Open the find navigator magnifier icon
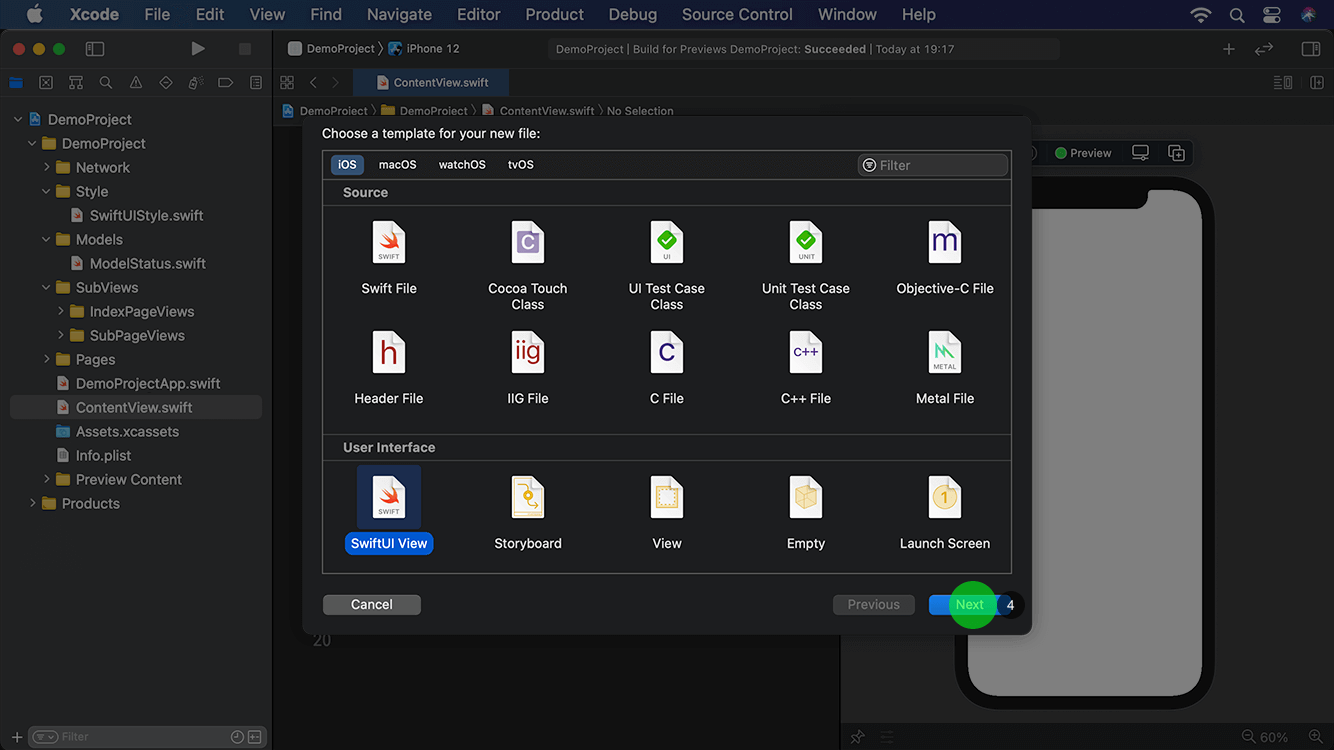This screenshot has height=750, width=1334. pyautogui.click(x=106, y=83)
